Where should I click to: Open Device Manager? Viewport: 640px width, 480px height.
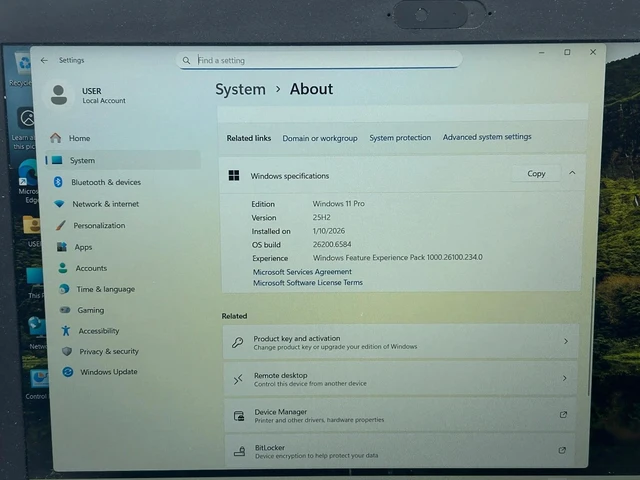tap(400, 416)
